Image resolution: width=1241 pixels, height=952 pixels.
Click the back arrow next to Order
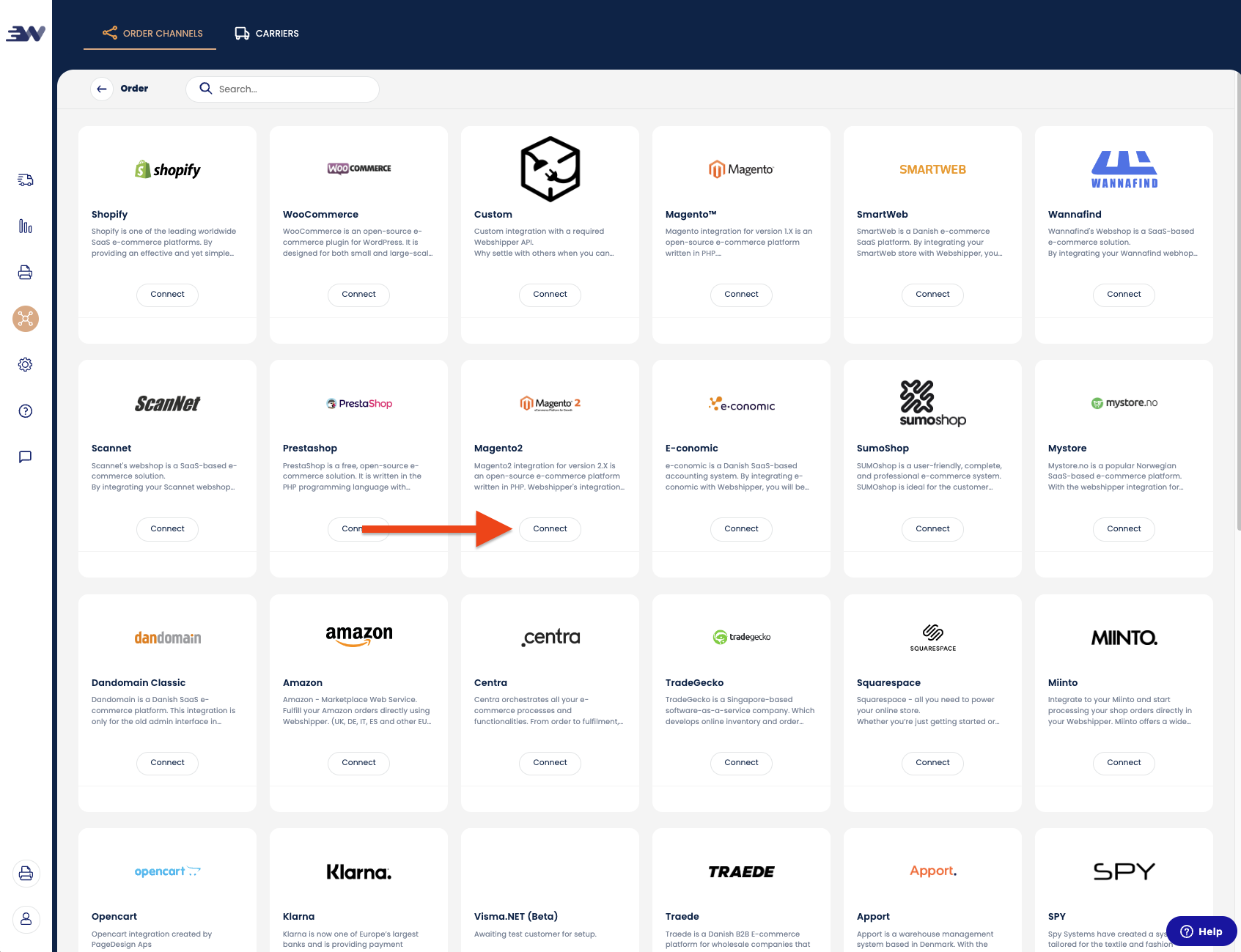102,89
